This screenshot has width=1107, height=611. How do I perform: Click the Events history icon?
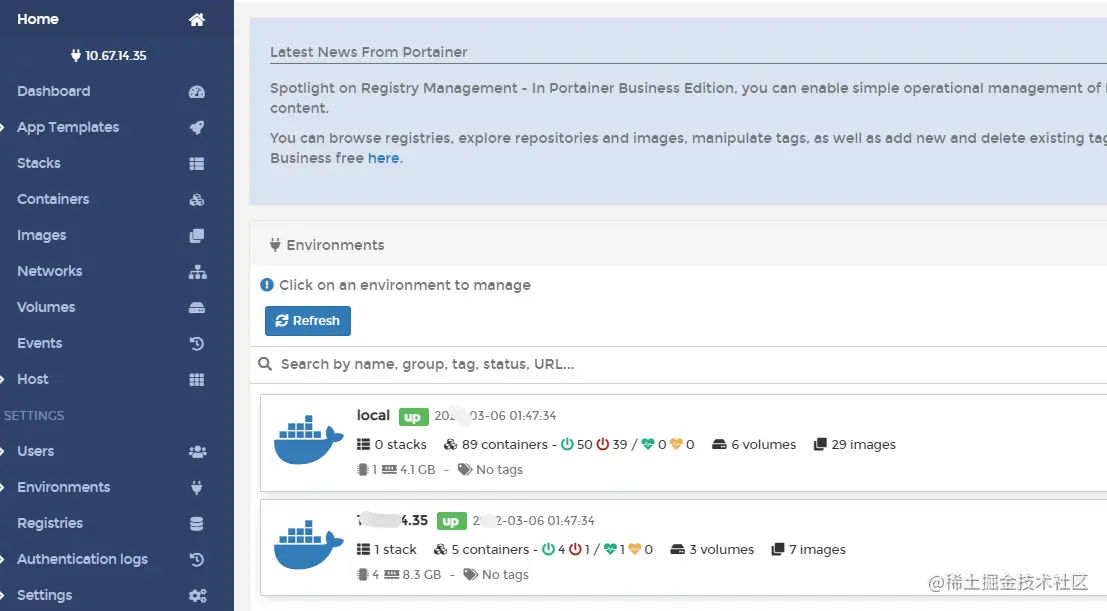pyautogui.click(x=197, y=344)
